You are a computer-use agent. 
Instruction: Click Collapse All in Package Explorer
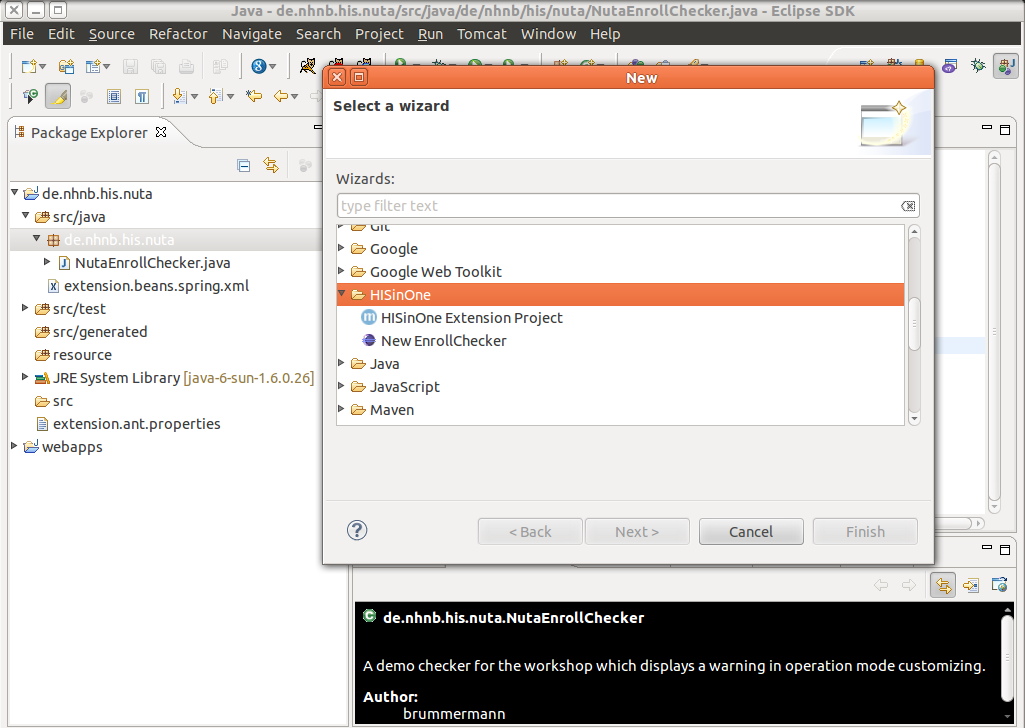point(243,165)
